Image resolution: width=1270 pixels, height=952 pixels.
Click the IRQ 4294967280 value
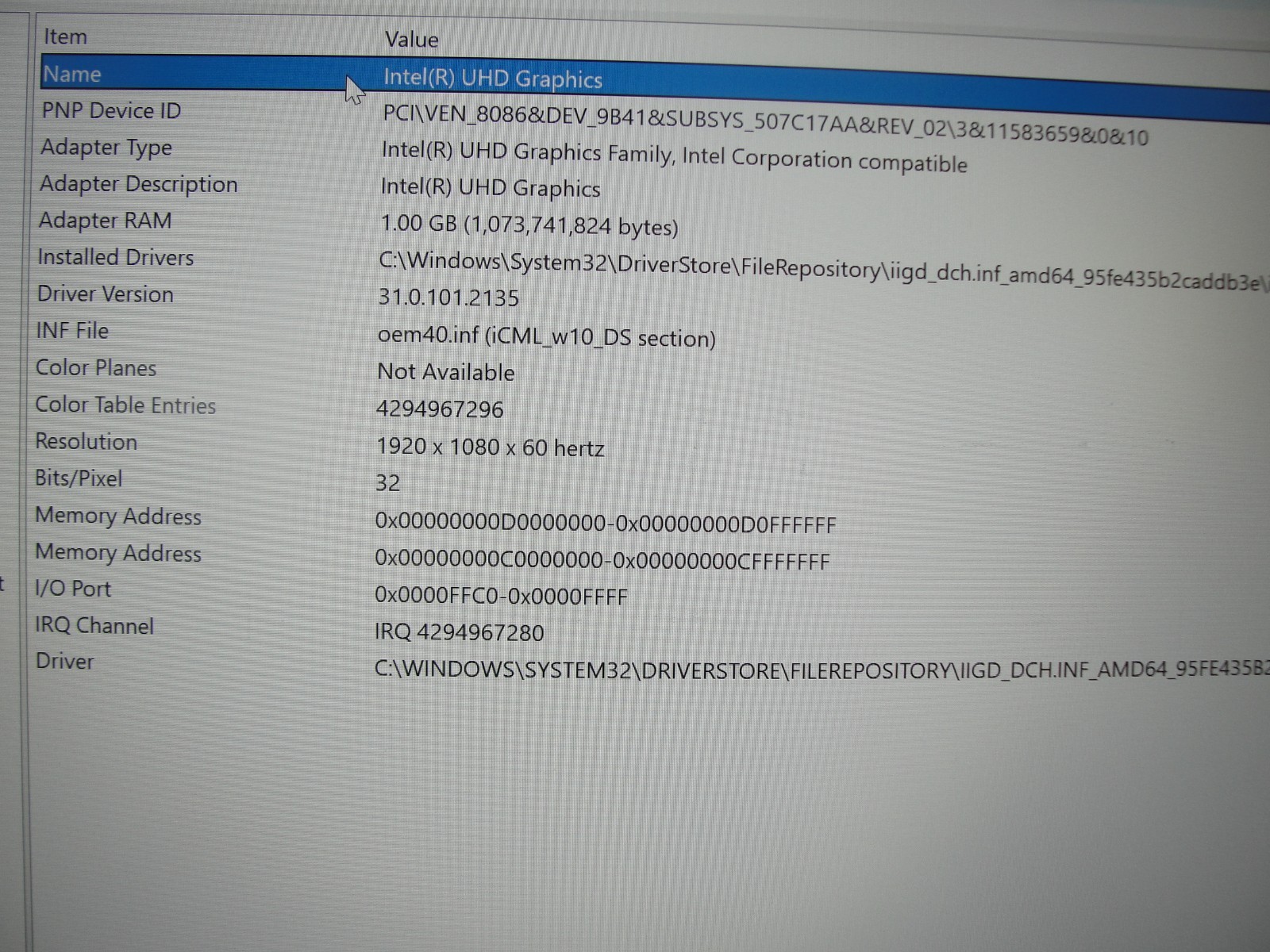pos(459,632)
